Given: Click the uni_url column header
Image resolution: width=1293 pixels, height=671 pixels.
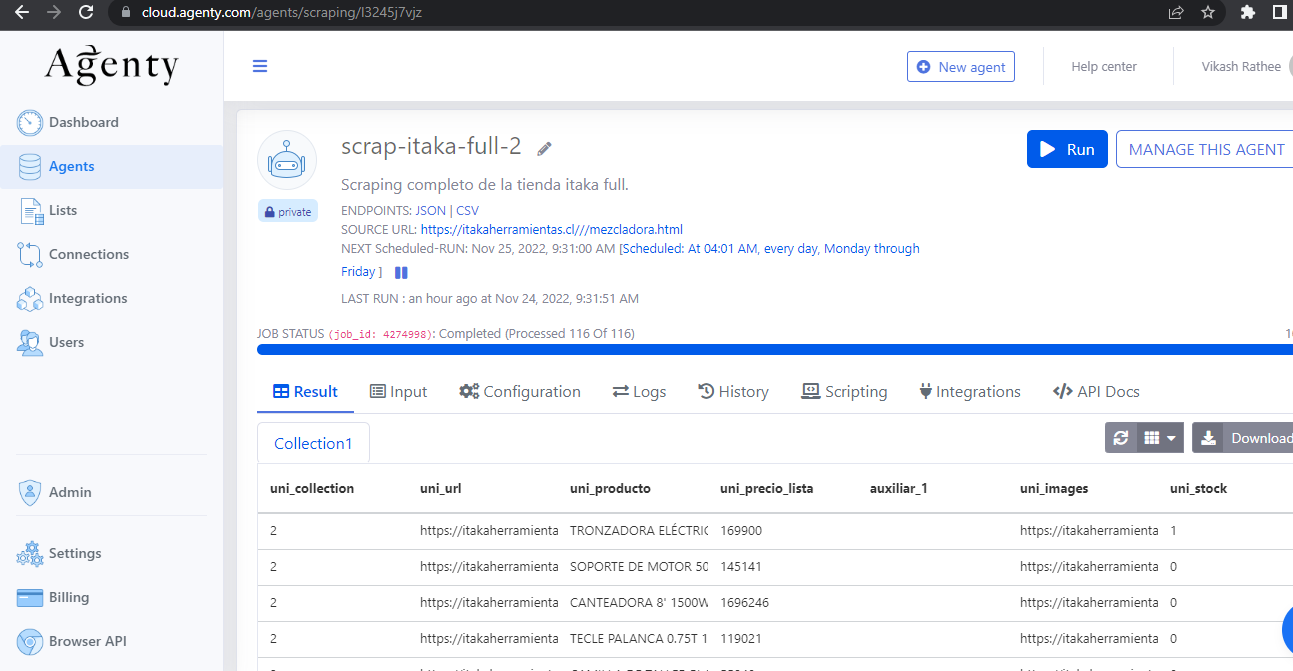Looking at the screenshot, I should (x=441, y=489).
